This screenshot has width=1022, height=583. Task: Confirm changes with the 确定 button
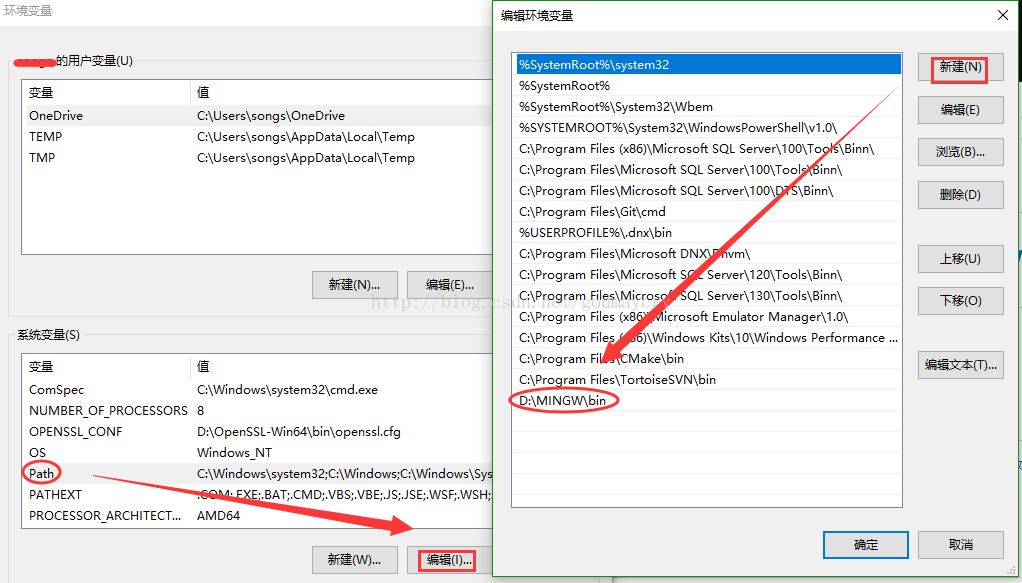(864, 544)
